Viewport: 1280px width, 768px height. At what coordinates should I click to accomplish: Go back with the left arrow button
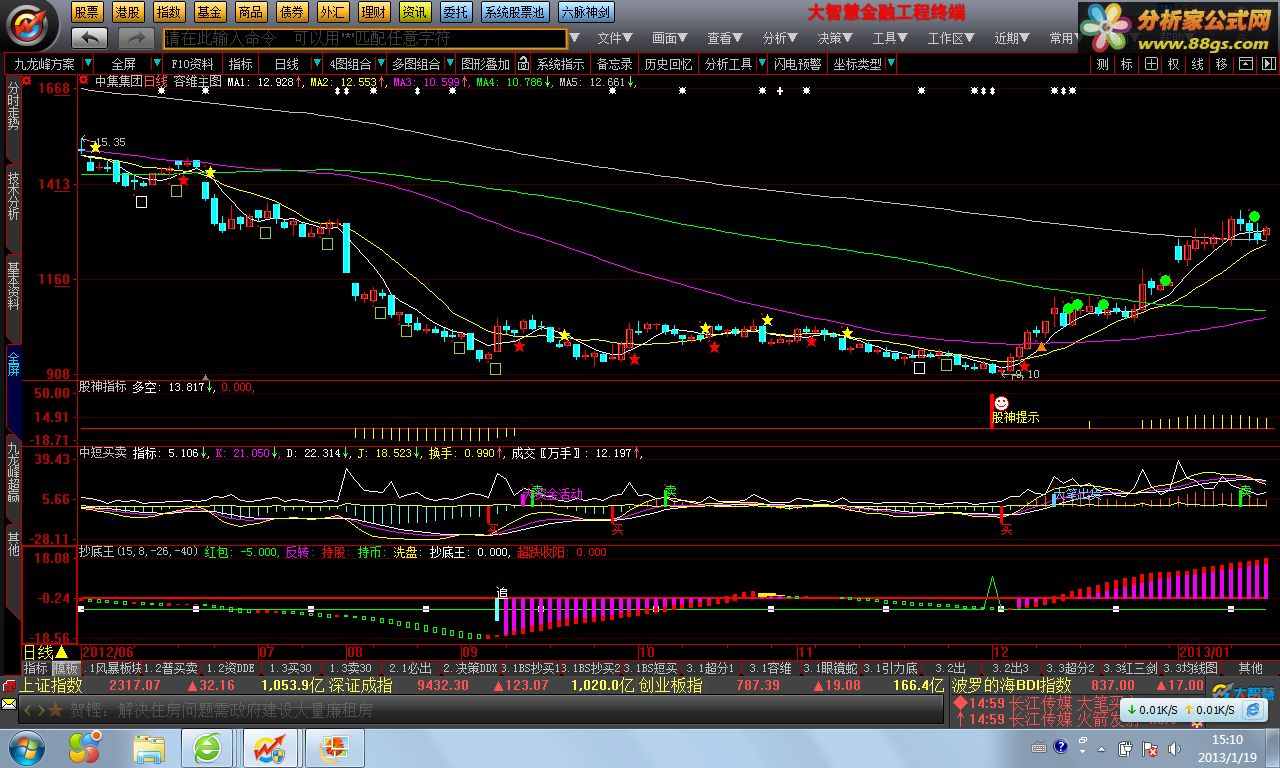(x=90, y=38)
